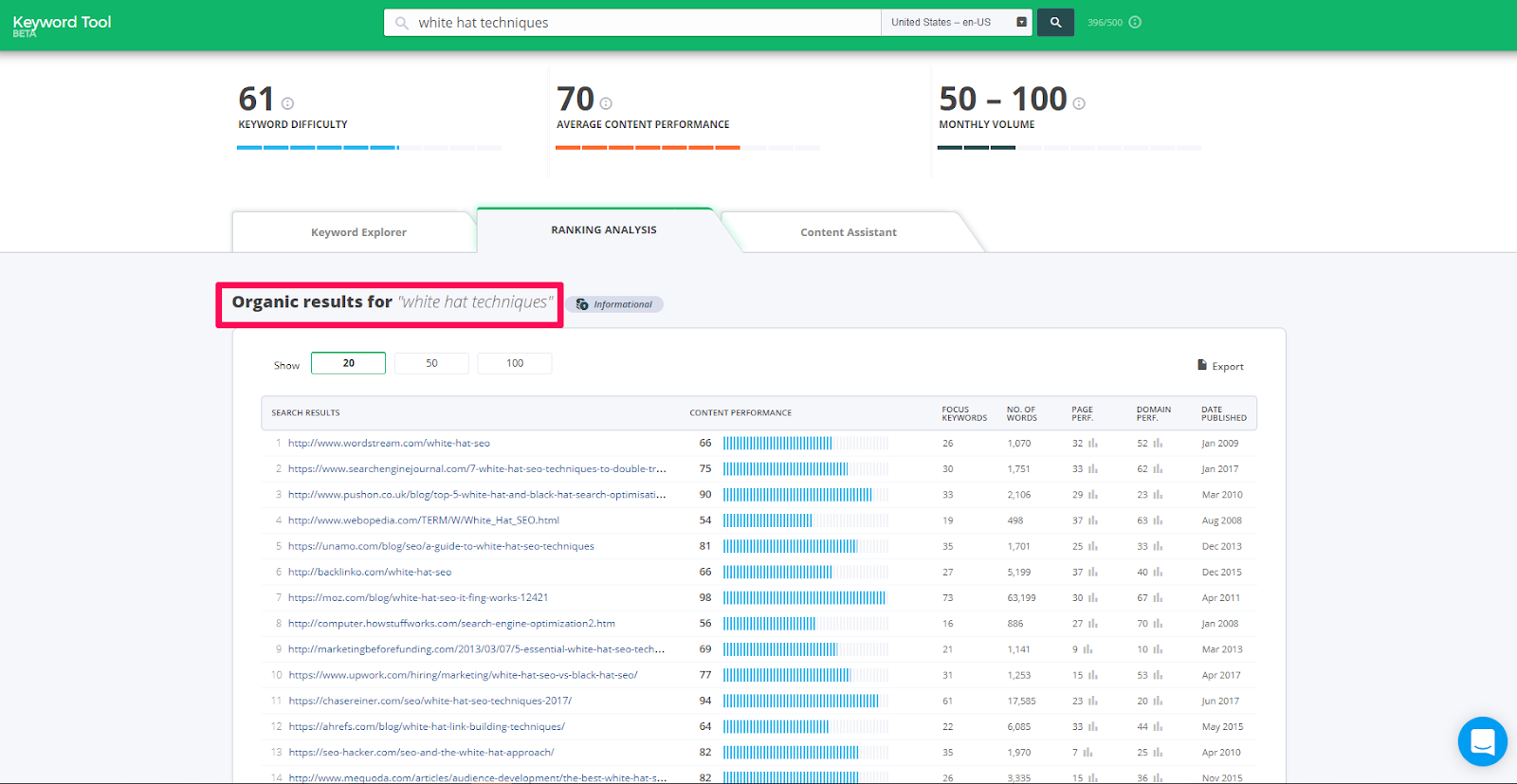Click content score 94 in chasereiner row

(x=705, y=701)
